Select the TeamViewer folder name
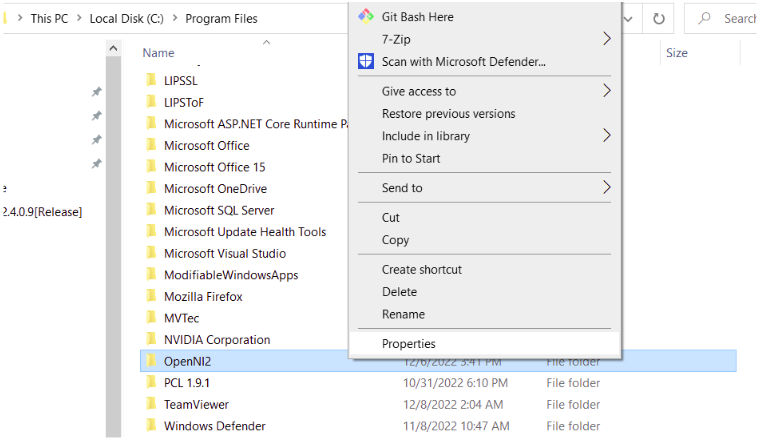 tap(196, 405)
